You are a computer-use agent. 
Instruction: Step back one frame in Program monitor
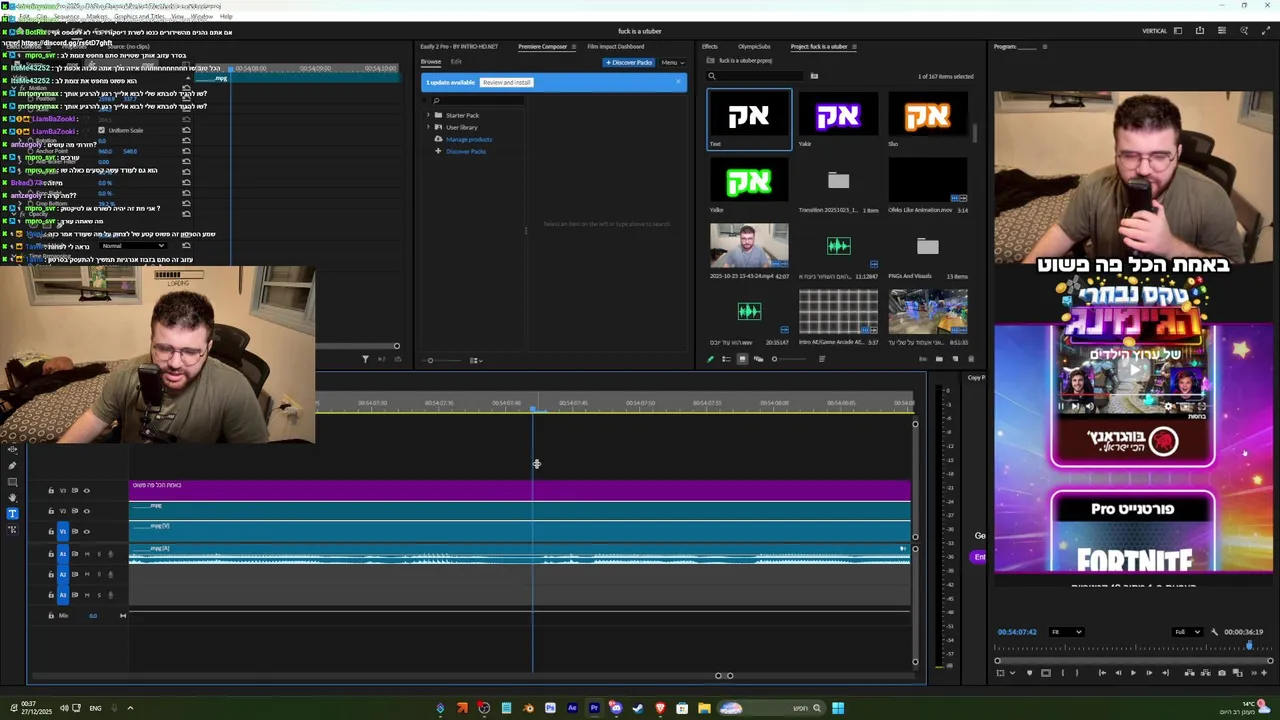(x=1118, y=673)
